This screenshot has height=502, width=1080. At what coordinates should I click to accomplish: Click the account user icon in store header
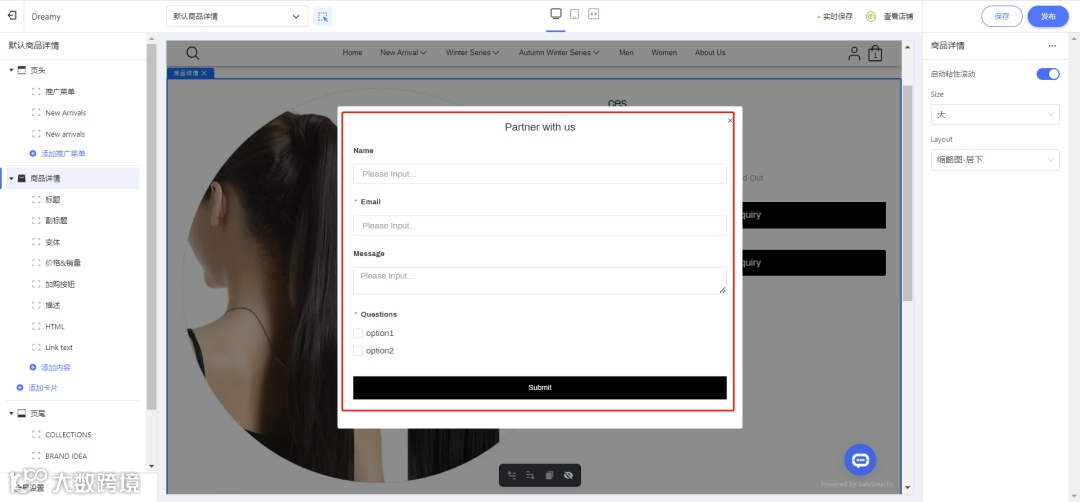(x=854, y=53)
